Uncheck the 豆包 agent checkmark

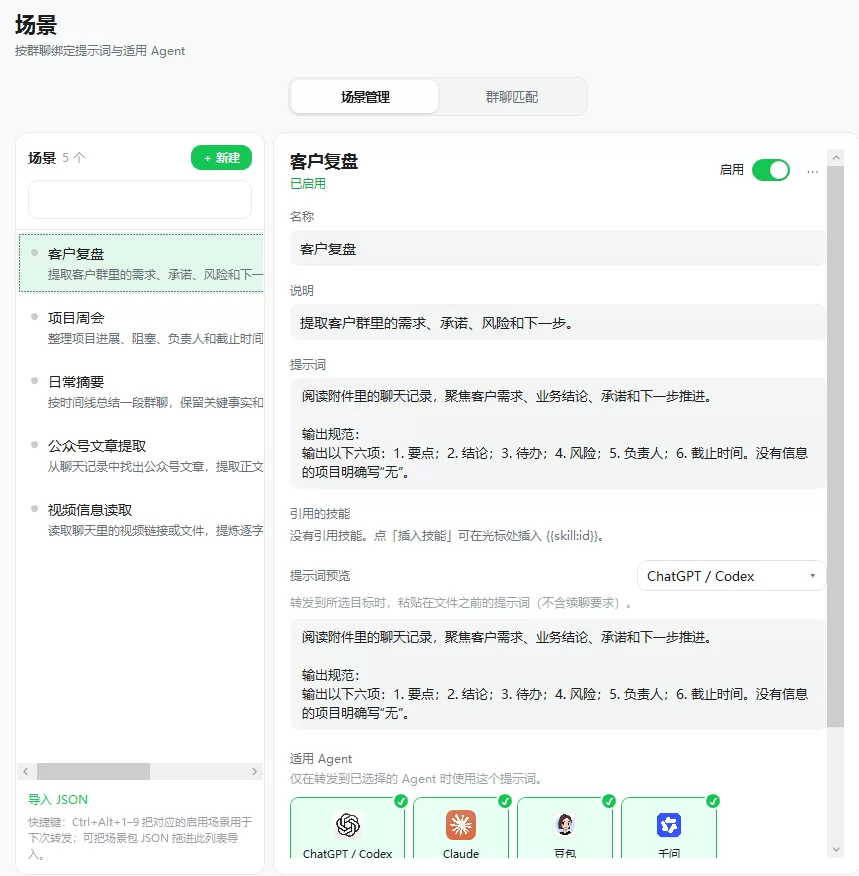(609, 801)
